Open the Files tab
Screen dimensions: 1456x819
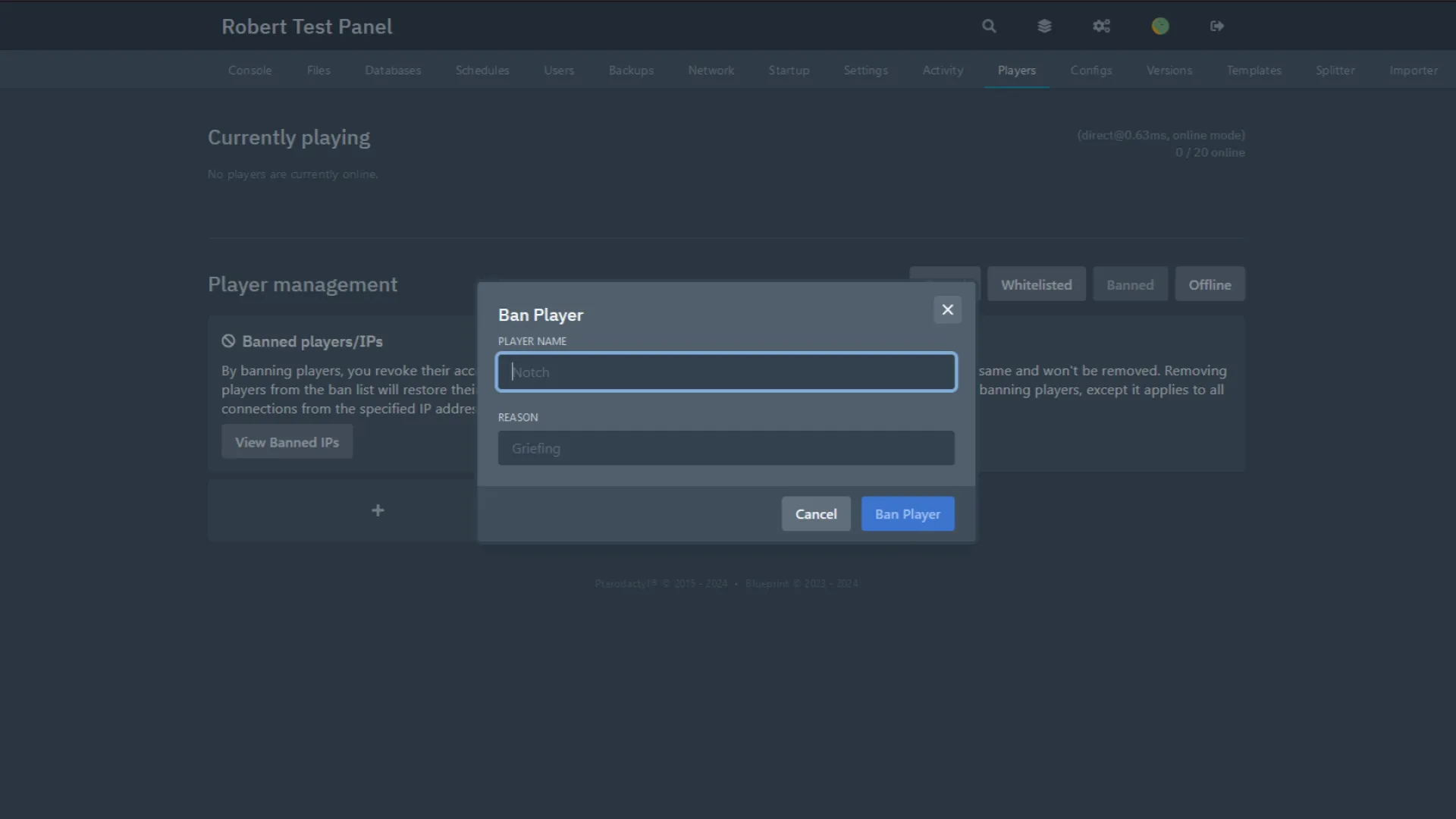pos(318,70)
